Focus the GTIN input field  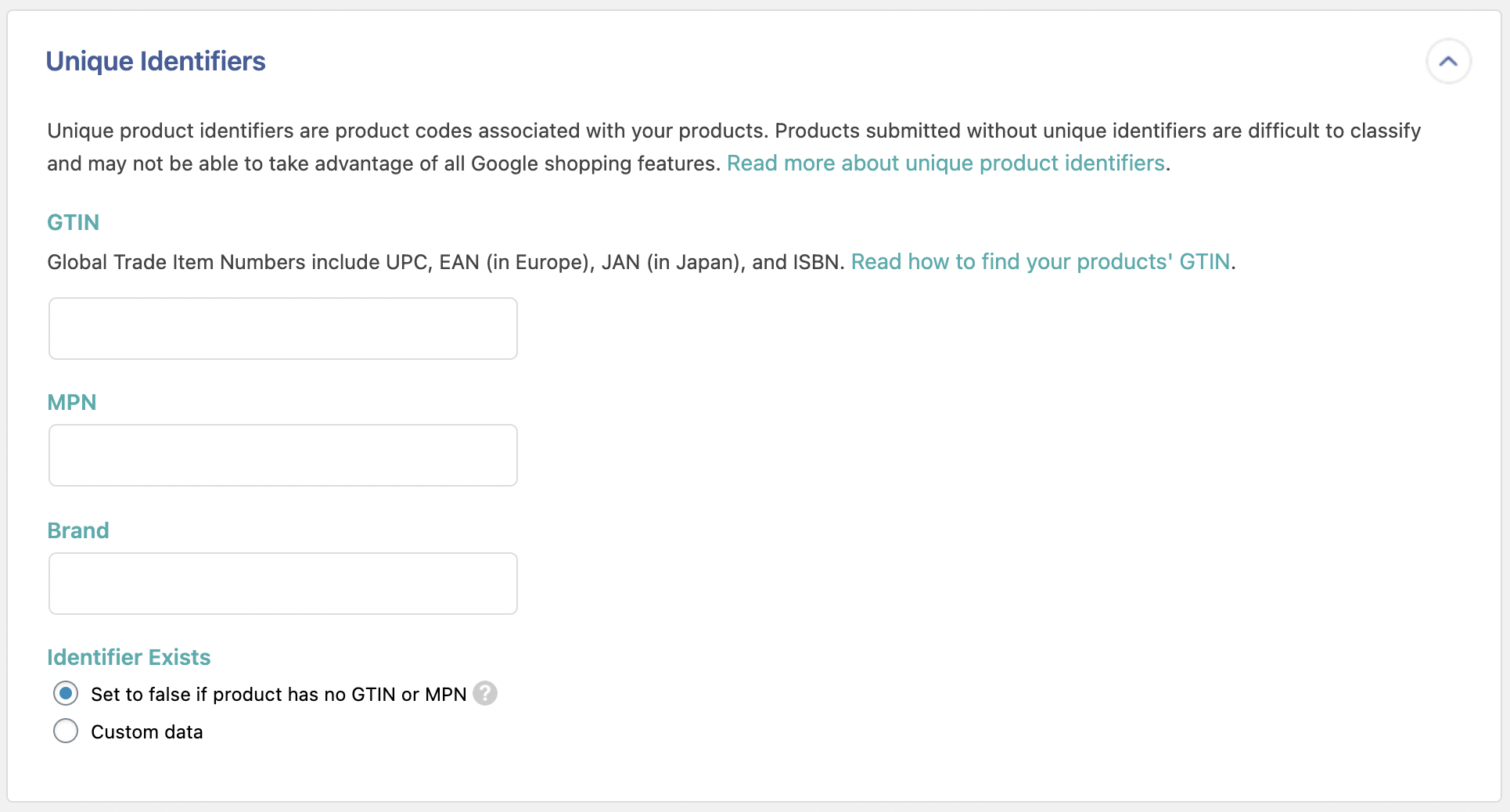click(x=282, y=329)
